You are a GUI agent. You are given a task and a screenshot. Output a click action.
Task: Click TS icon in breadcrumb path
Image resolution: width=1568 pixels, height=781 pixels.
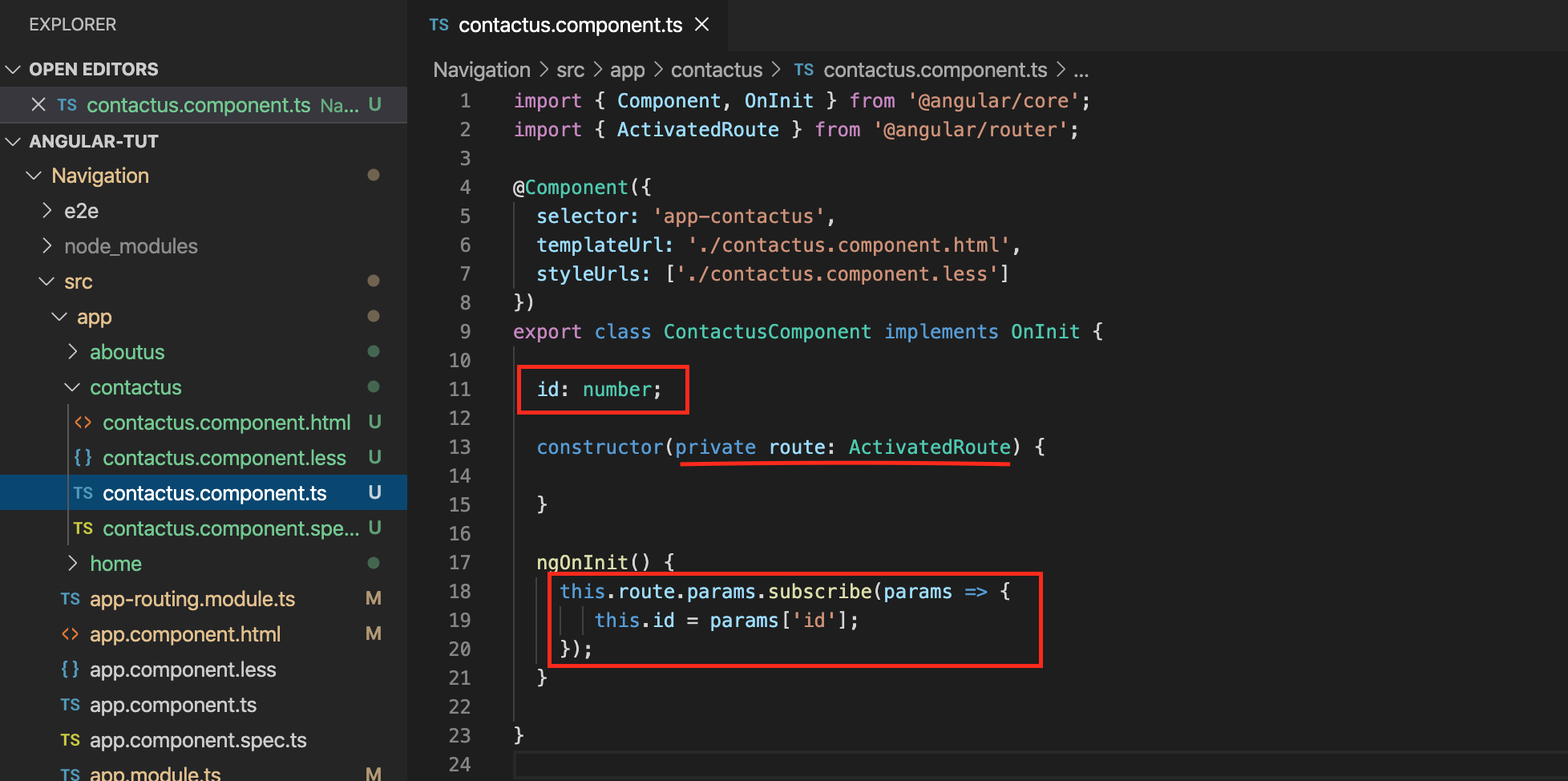pos(804,70)
